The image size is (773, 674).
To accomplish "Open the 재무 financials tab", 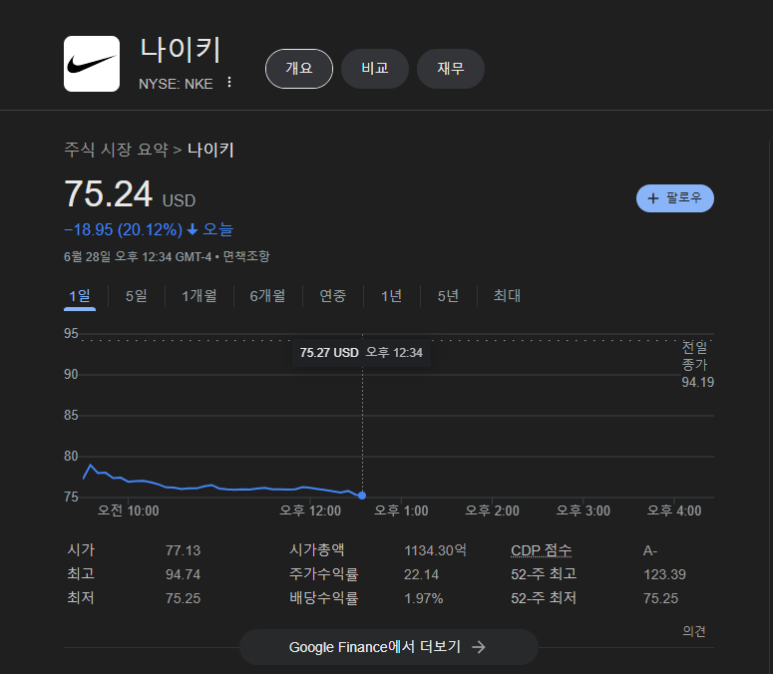I will [451, 69].
